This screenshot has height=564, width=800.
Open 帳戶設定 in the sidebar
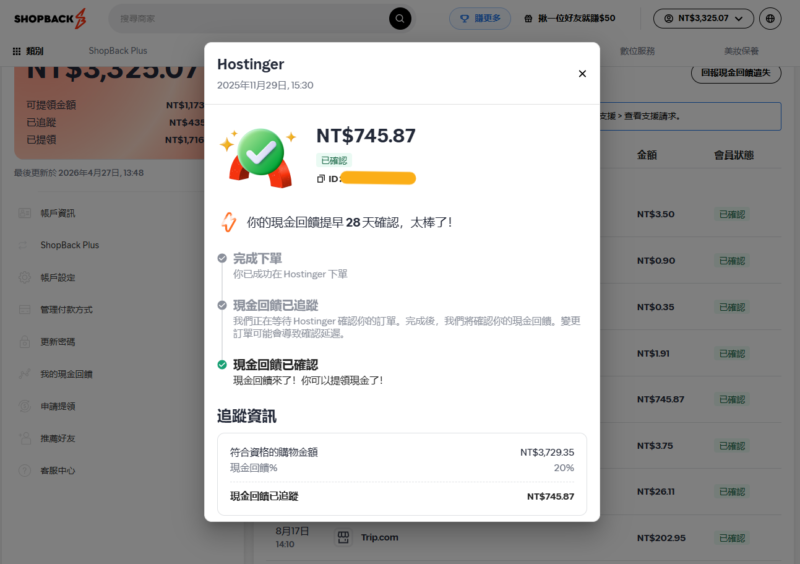(58, 278)
